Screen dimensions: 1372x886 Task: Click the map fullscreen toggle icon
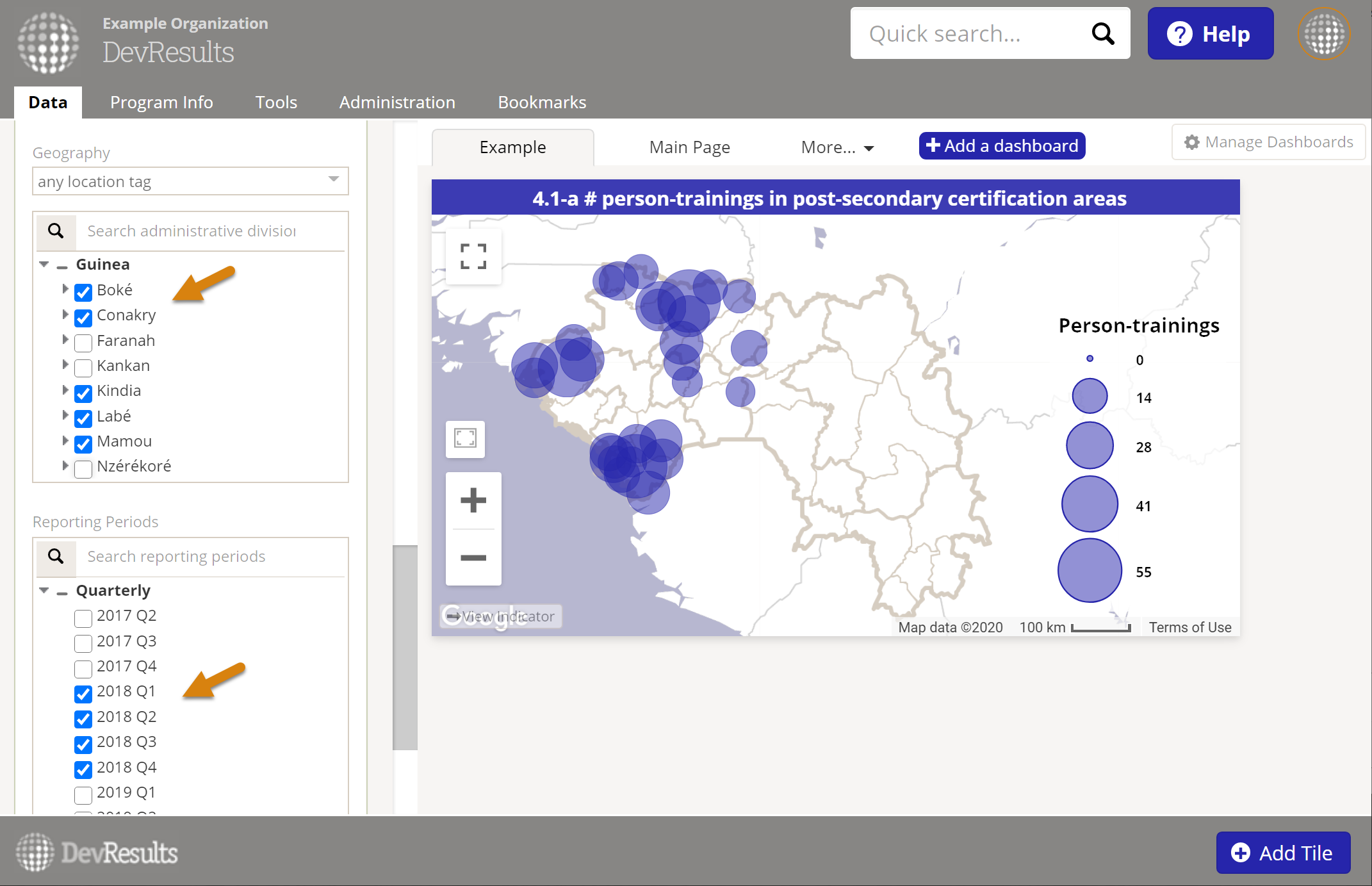473,256
